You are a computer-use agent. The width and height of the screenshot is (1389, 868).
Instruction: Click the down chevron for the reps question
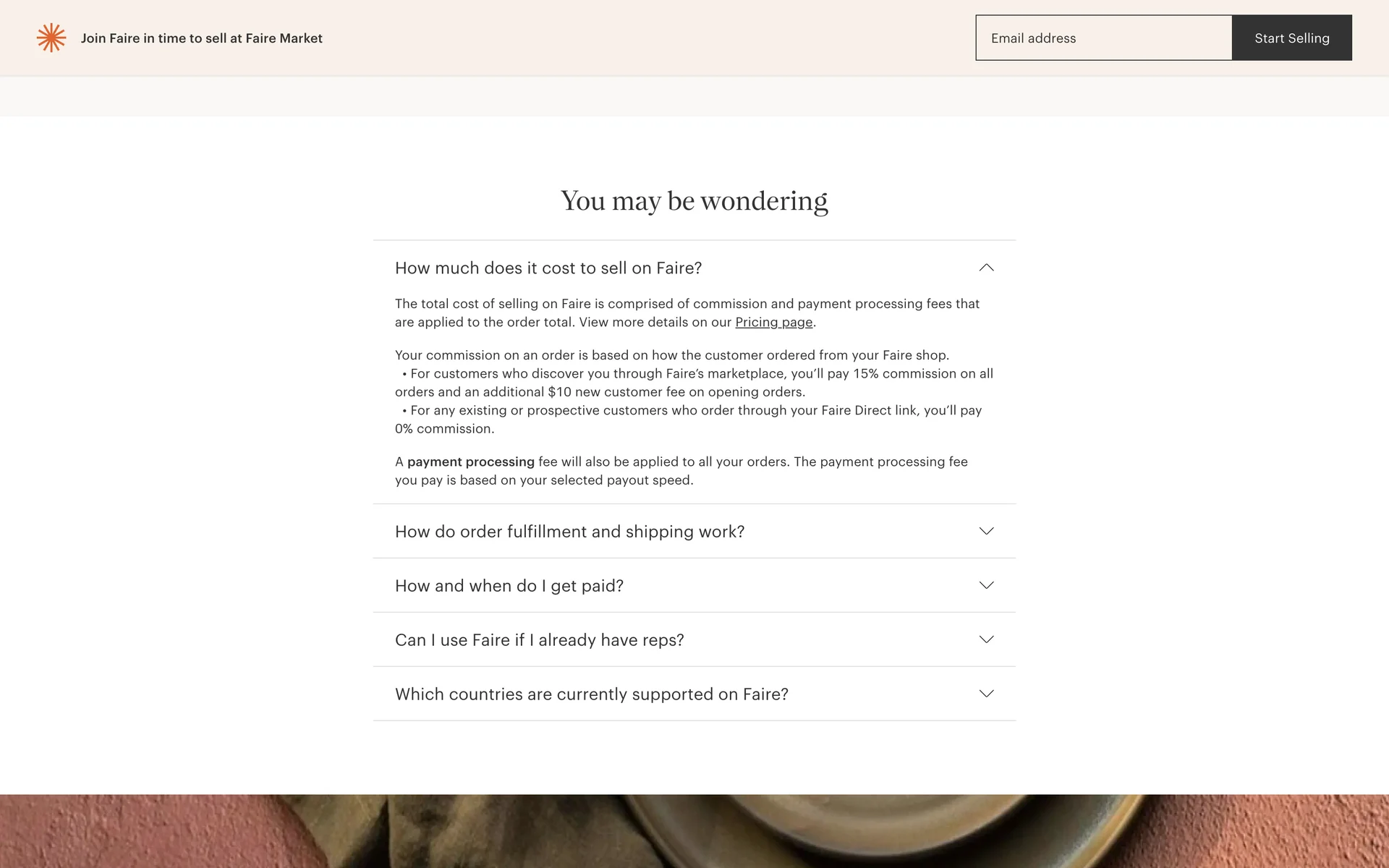[x=986, y=639]
